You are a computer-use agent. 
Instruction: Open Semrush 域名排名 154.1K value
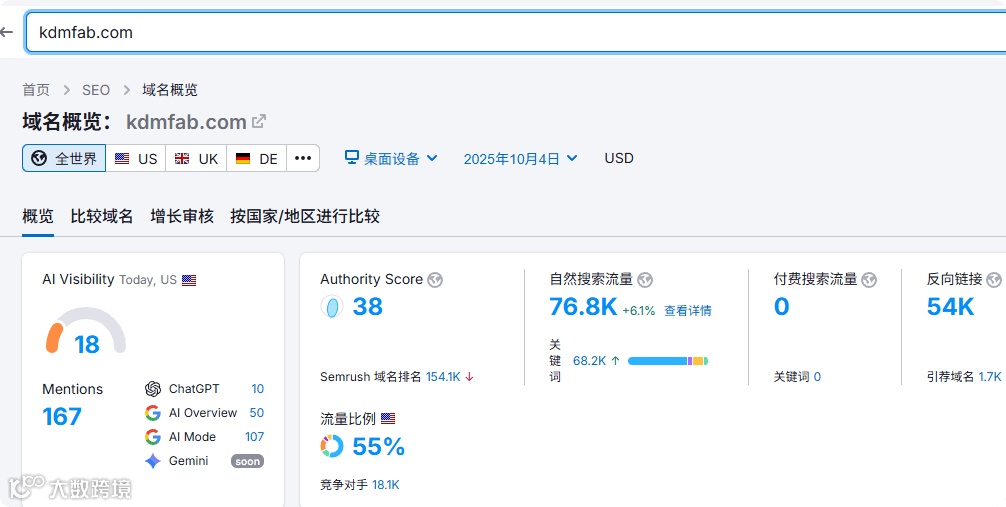coord(443,377)
